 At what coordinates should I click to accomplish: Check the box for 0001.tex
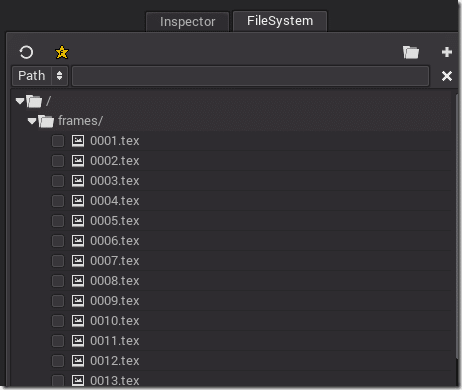pos(58,141)
